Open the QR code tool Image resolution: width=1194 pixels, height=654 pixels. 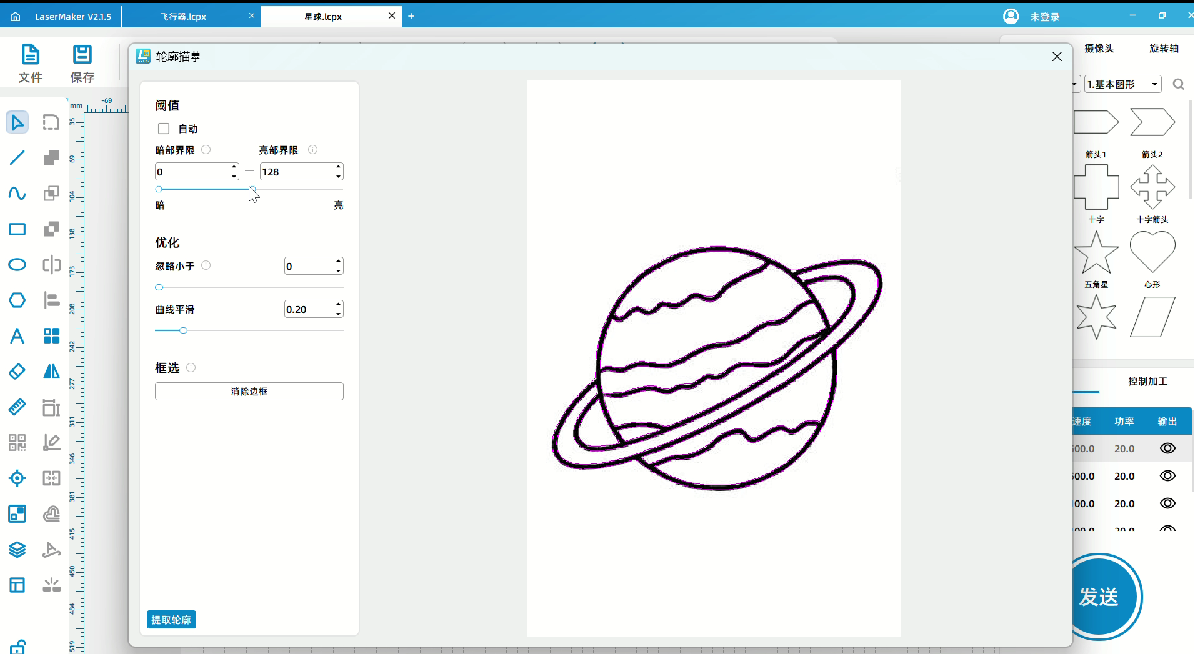[x=17, y=442]
